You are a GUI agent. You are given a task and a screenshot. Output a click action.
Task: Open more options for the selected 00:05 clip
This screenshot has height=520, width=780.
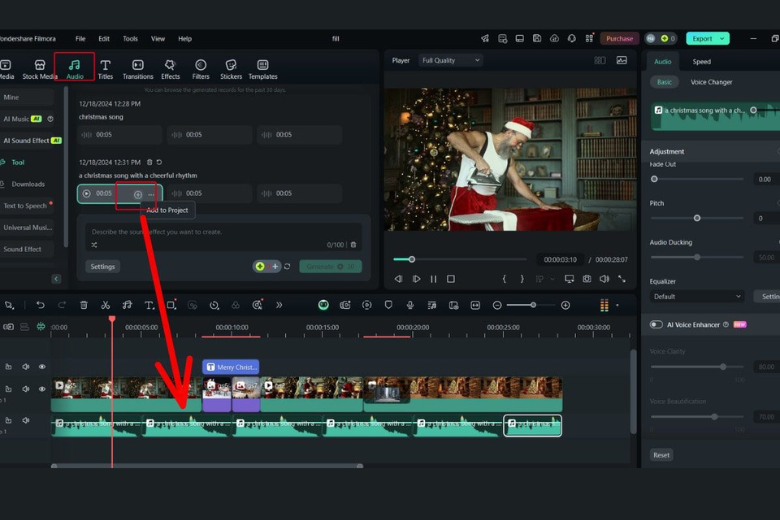151,195
